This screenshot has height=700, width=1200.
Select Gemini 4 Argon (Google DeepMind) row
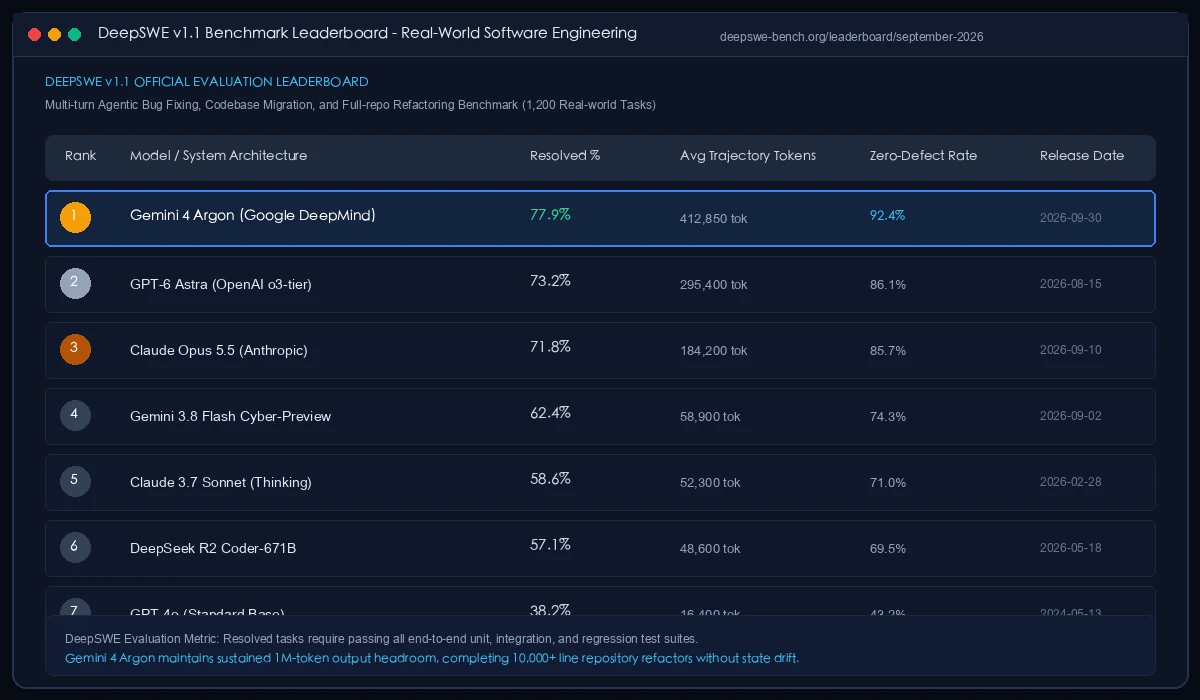click(600, 218)
